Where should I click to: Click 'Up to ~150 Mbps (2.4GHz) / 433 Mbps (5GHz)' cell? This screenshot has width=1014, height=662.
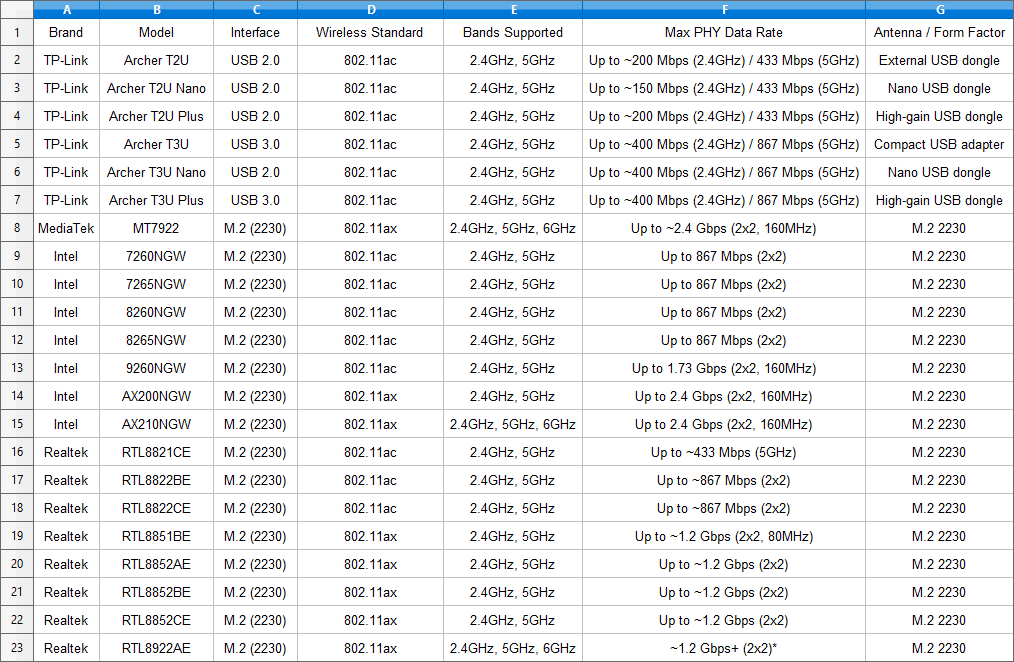pos(724,88)
